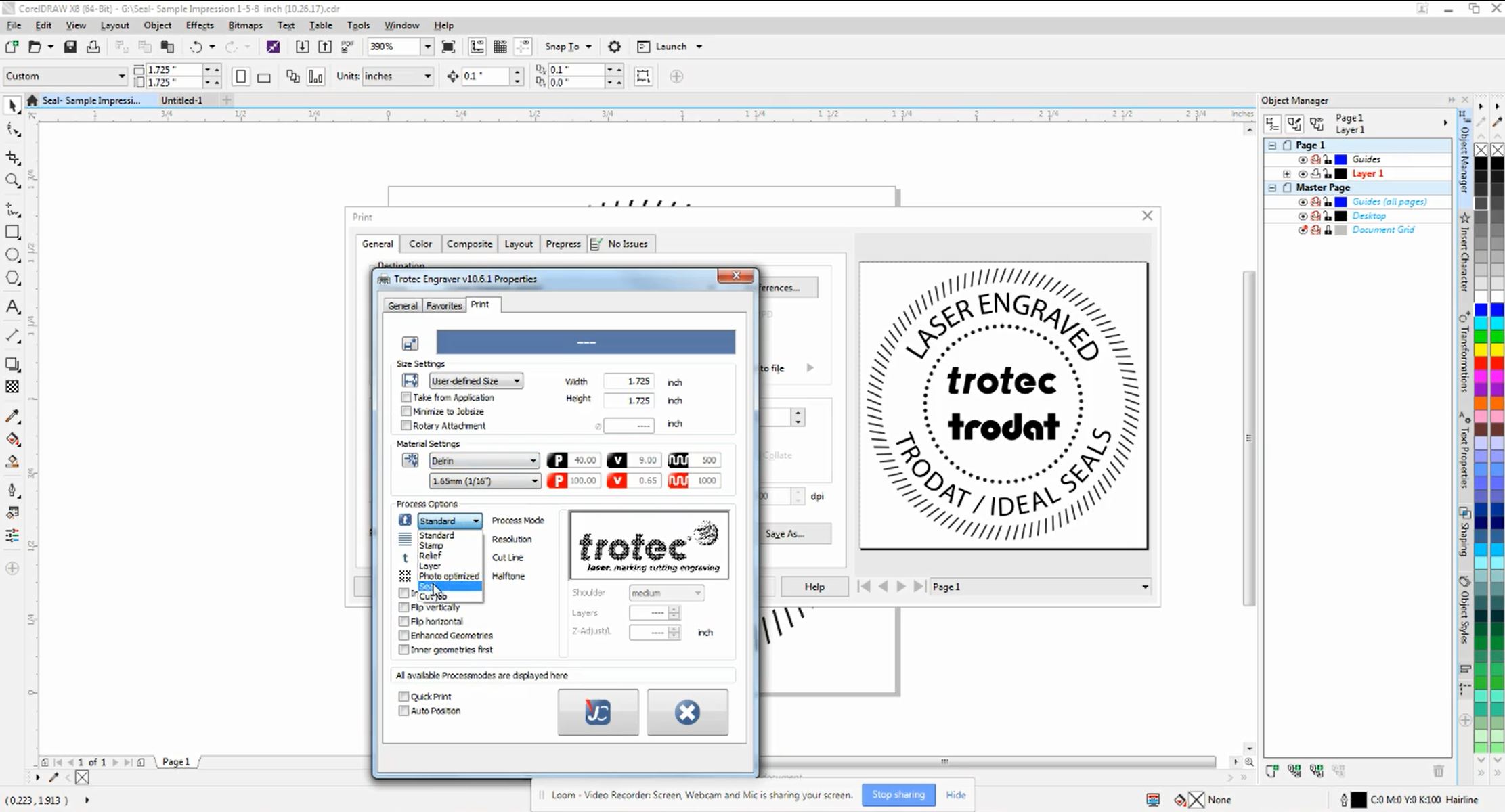
Task: Click the blue color box of Guides layer
Action: click(1340, 160)
